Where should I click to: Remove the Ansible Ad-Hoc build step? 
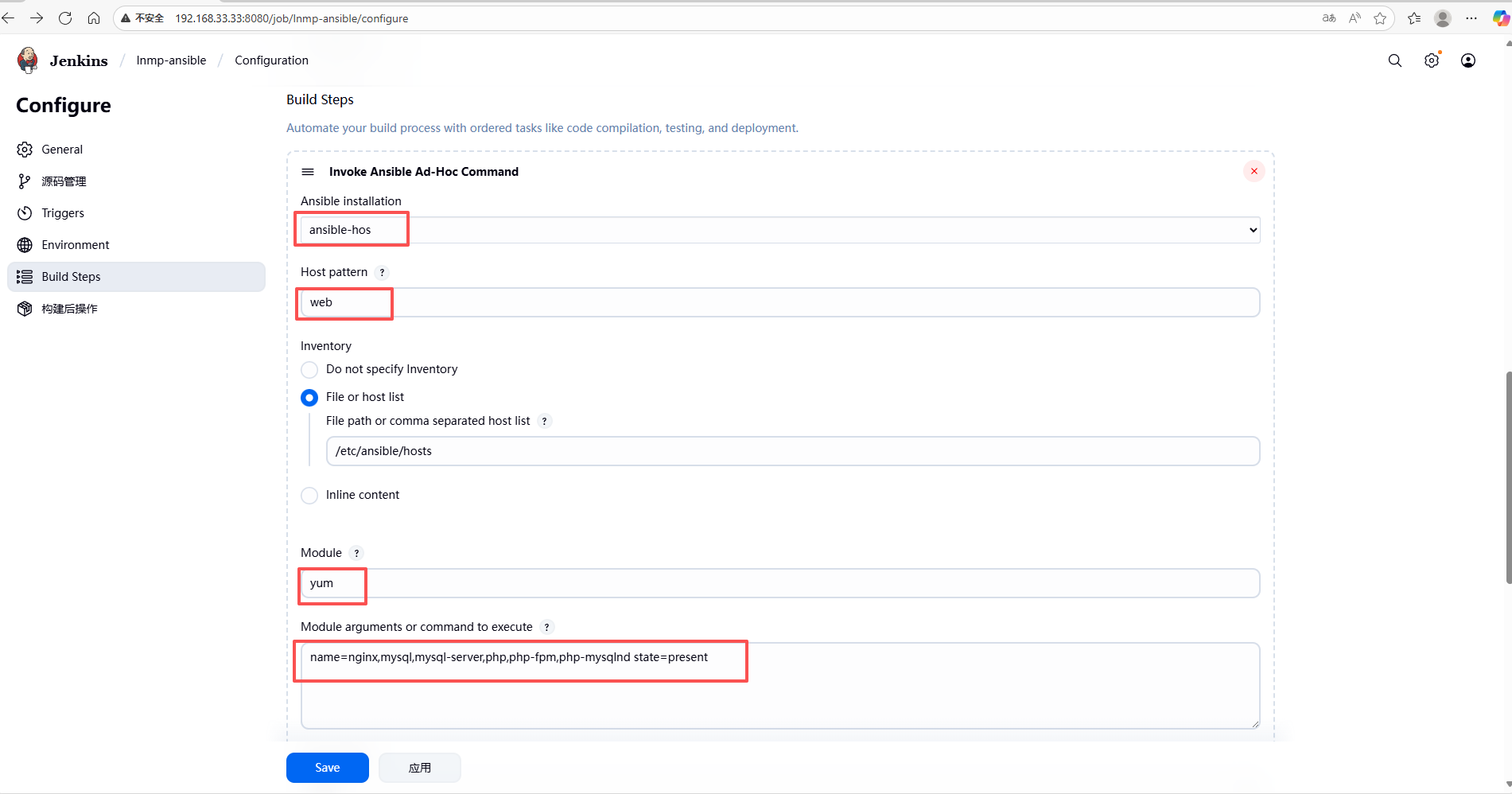coord(1254,171)
